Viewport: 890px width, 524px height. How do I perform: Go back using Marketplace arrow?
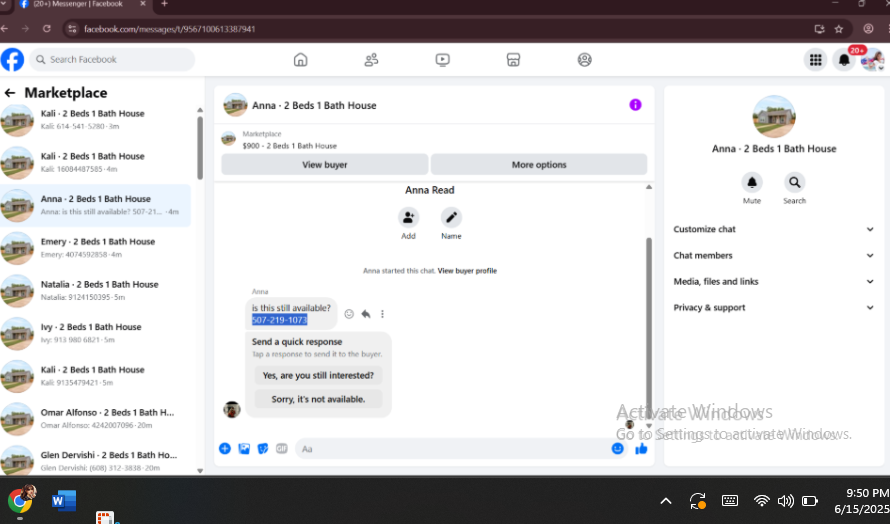coord(10,93)
